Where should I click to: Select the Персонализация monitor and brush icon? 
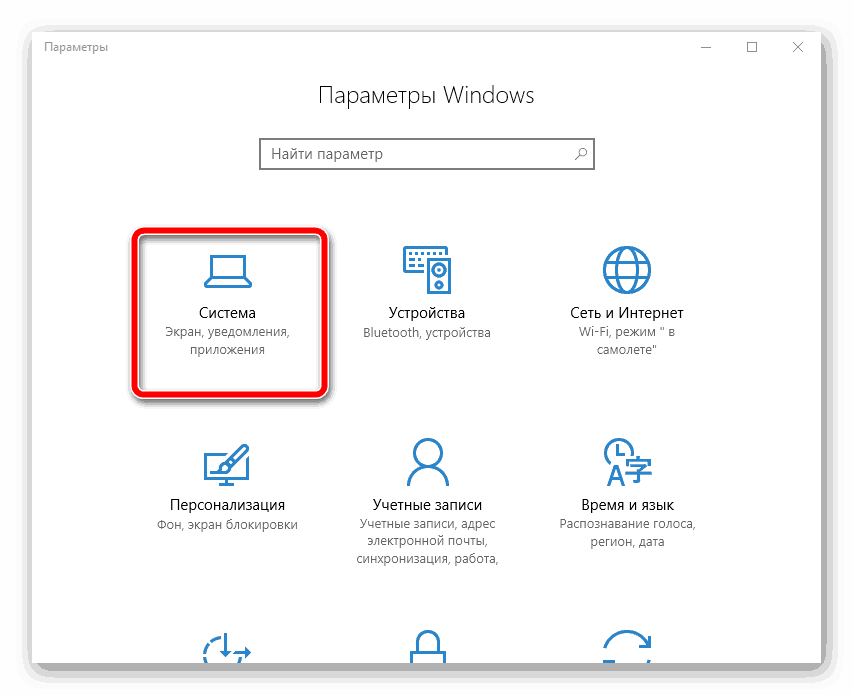[x=227, y=461]
